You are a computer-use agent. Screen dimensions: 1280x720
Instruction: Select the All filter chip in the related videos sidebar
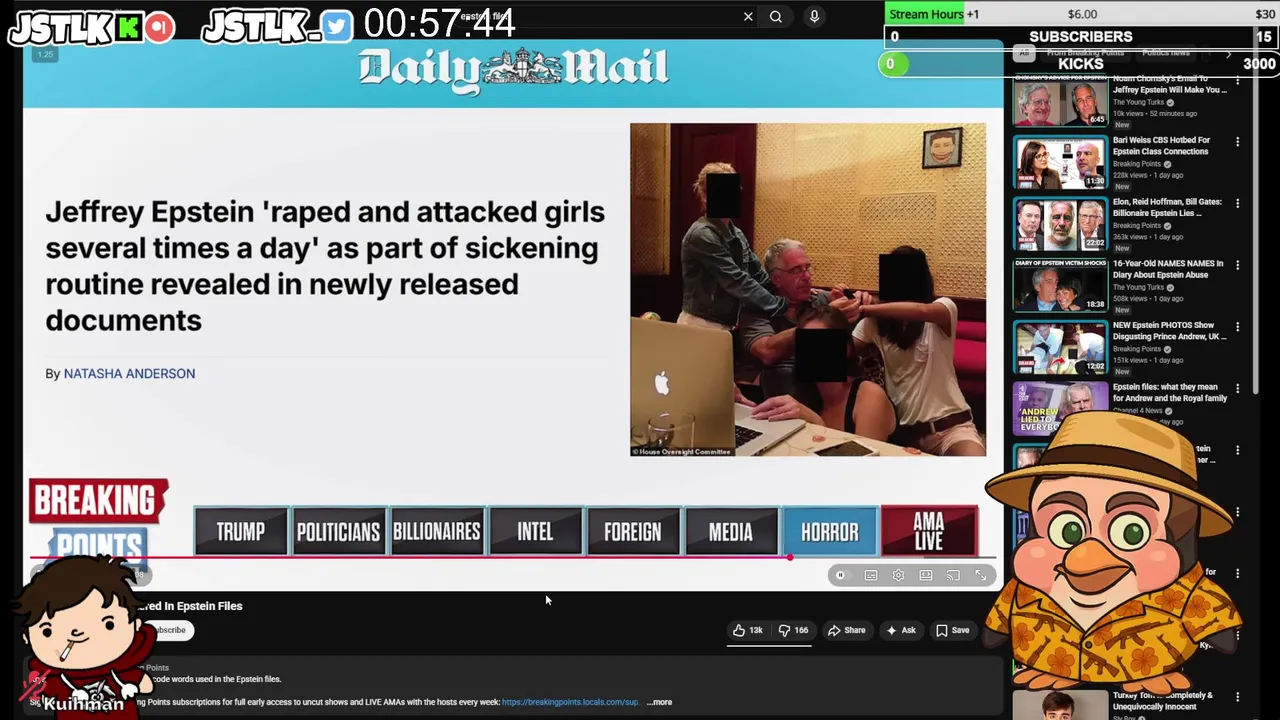point(1023,52)
